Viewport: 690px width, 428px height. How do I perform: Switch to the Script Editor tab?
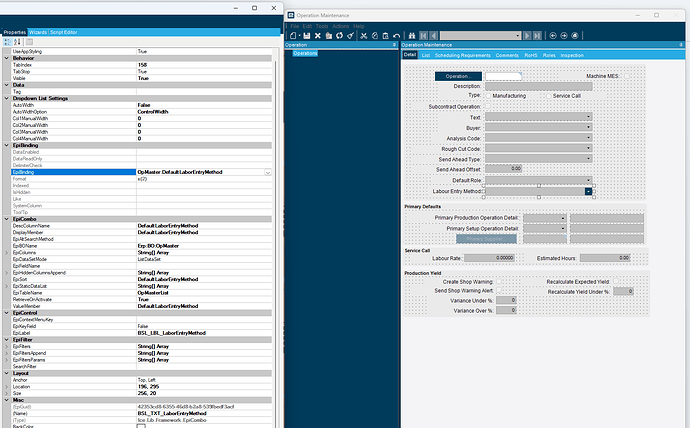click(x=64, y=32)
